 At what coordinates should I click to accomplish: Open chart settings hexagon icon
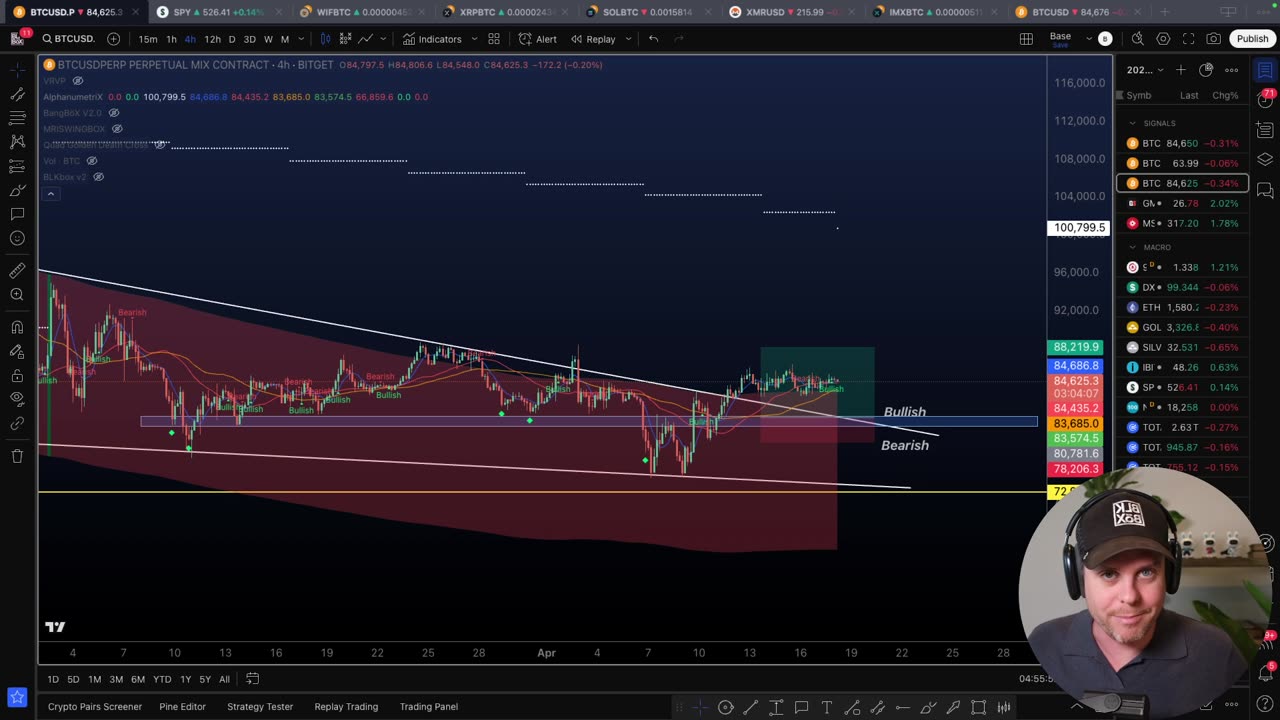tap(1163, 39)
